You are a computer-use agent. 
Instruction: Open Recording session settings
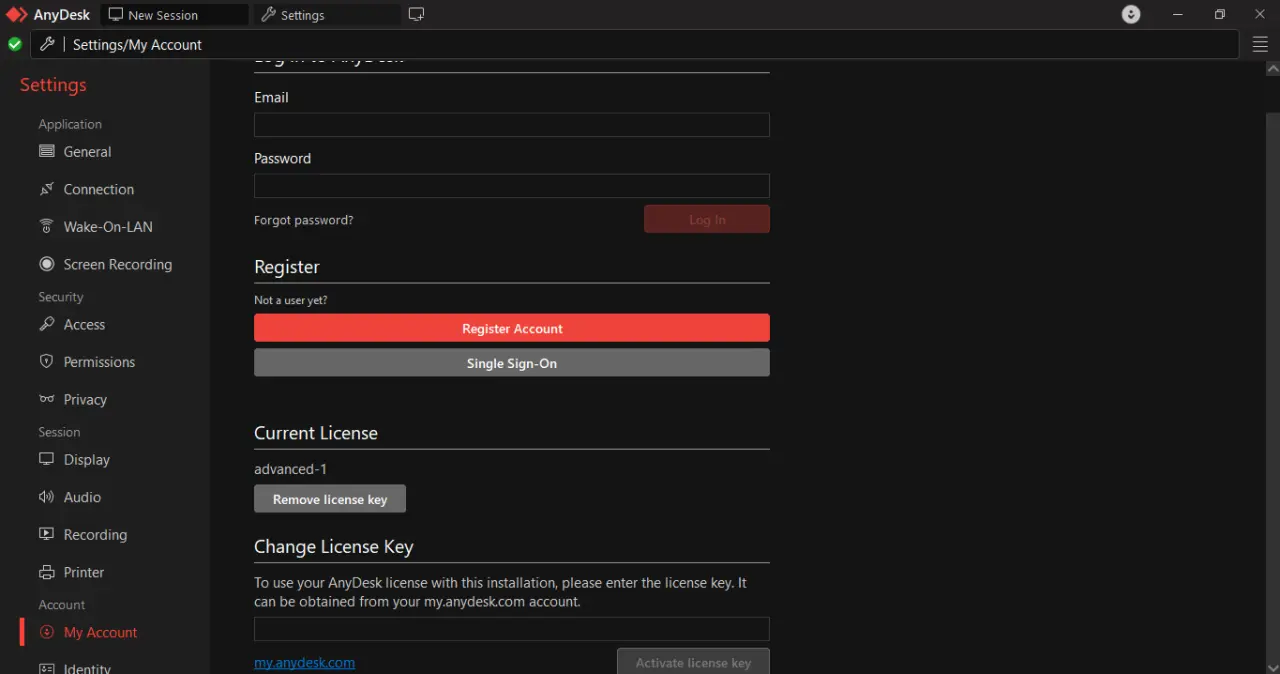(x=95, y=535)
